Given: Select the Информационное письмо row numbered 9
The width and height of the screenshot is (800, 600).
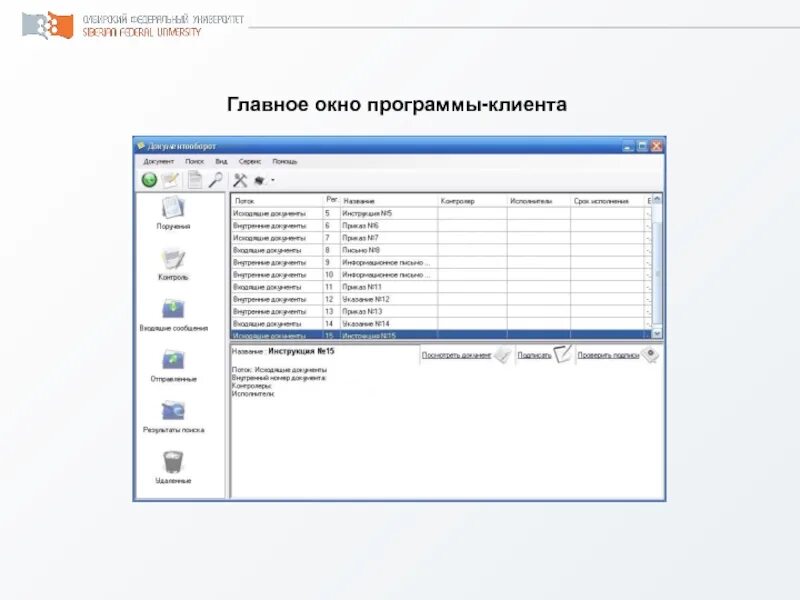Looking at the screenshot, I should (x=439, y=262).
